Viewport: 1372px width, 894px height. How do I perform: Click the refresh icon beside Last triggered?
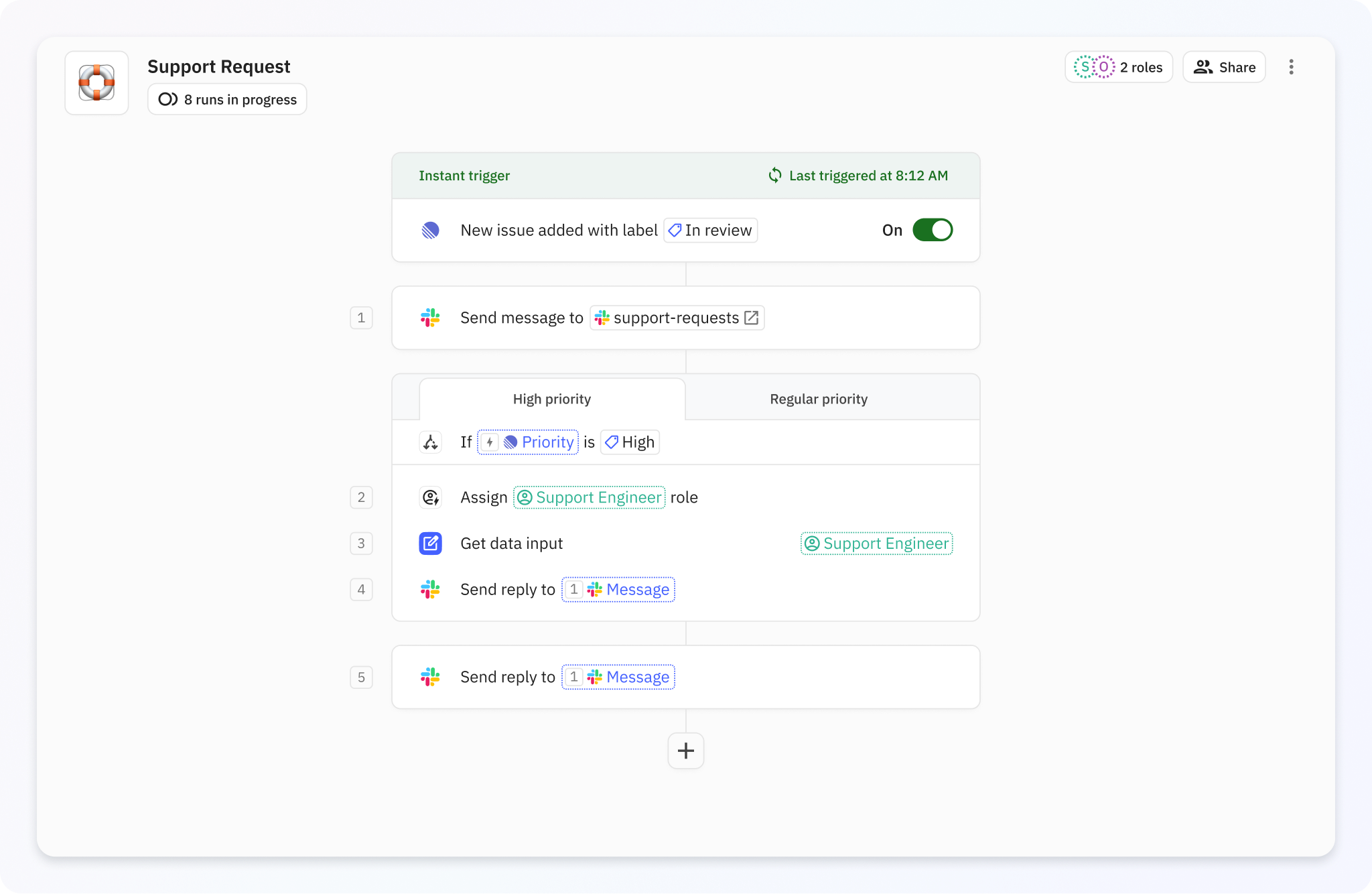point(775,176)
